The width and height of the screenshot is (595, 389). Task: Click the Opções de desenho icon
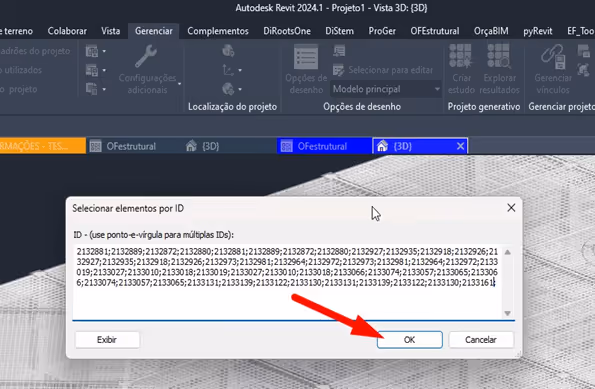306,57
